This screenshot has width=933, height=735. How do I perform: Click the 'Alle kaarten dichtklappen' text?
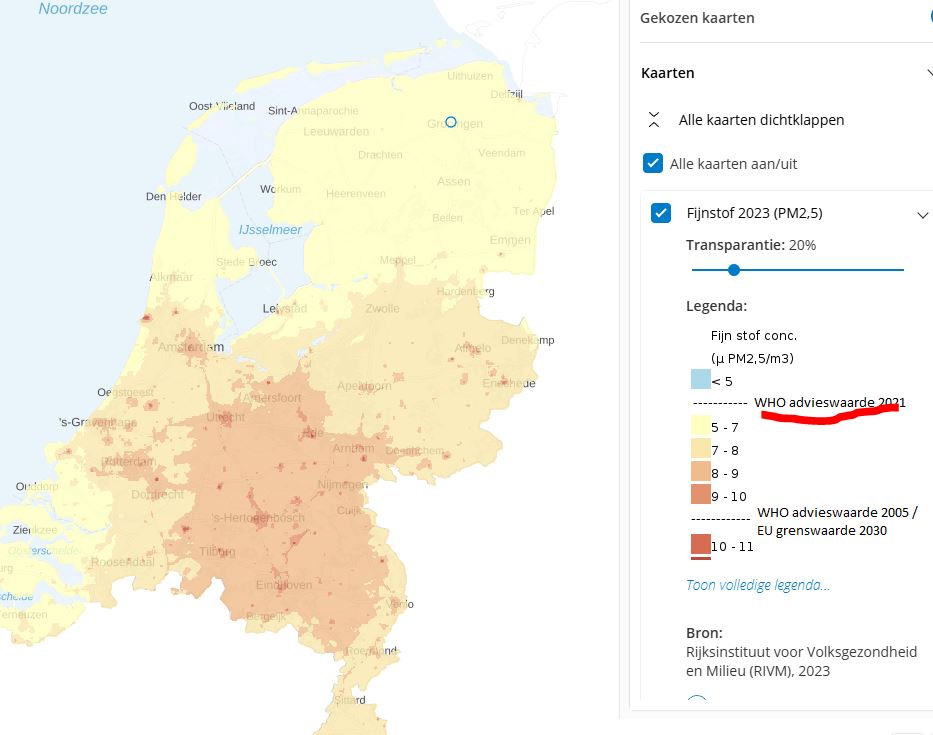pyautogui.click(x=761, y=120)
